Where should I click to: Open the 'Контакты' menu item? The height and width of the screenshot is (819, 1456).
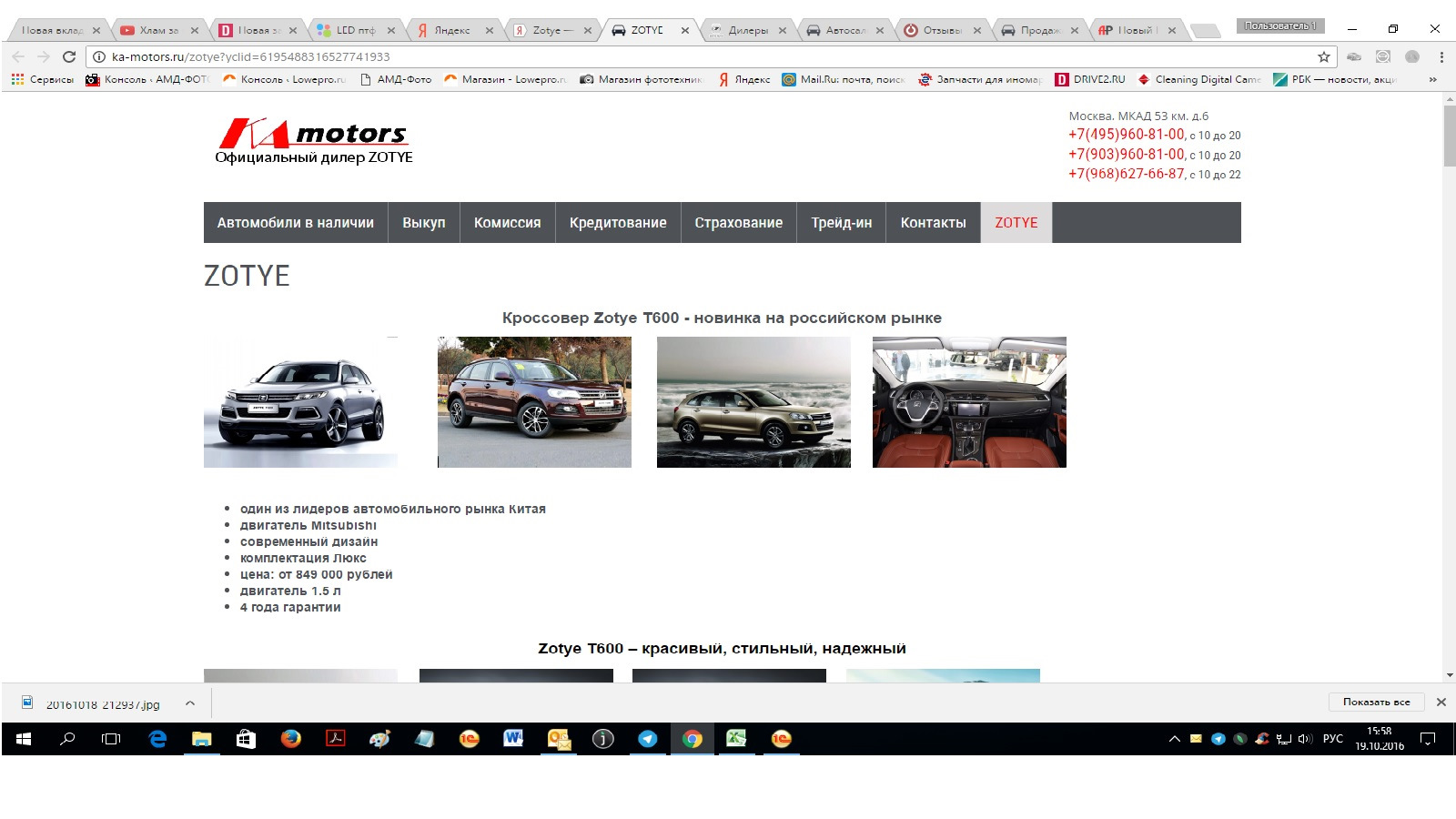click(934, 222)
